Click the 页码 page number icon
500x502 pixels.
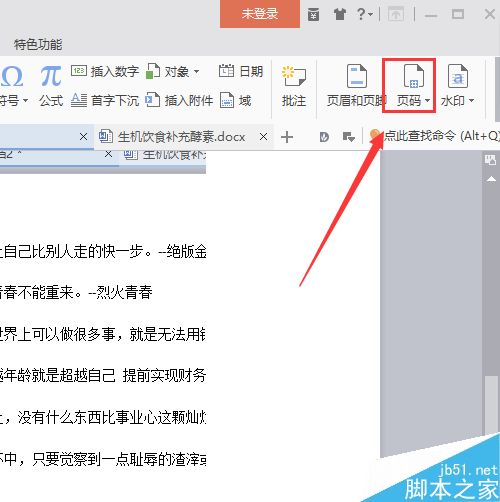click(413, 76)
